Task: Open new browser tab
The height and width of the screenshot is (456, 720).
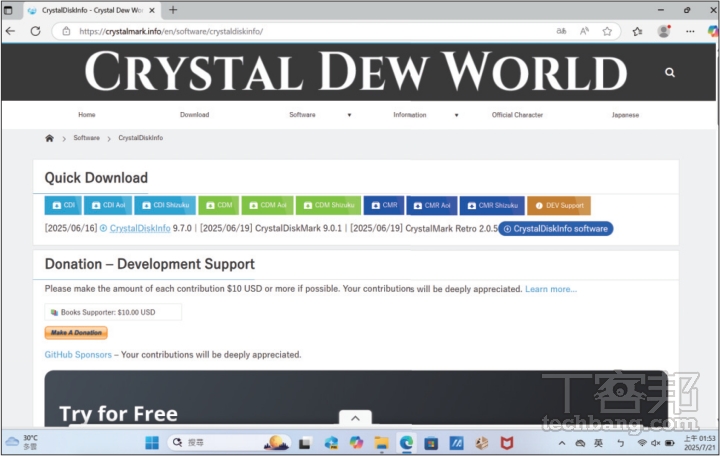Action: click(x=173, y=10)
